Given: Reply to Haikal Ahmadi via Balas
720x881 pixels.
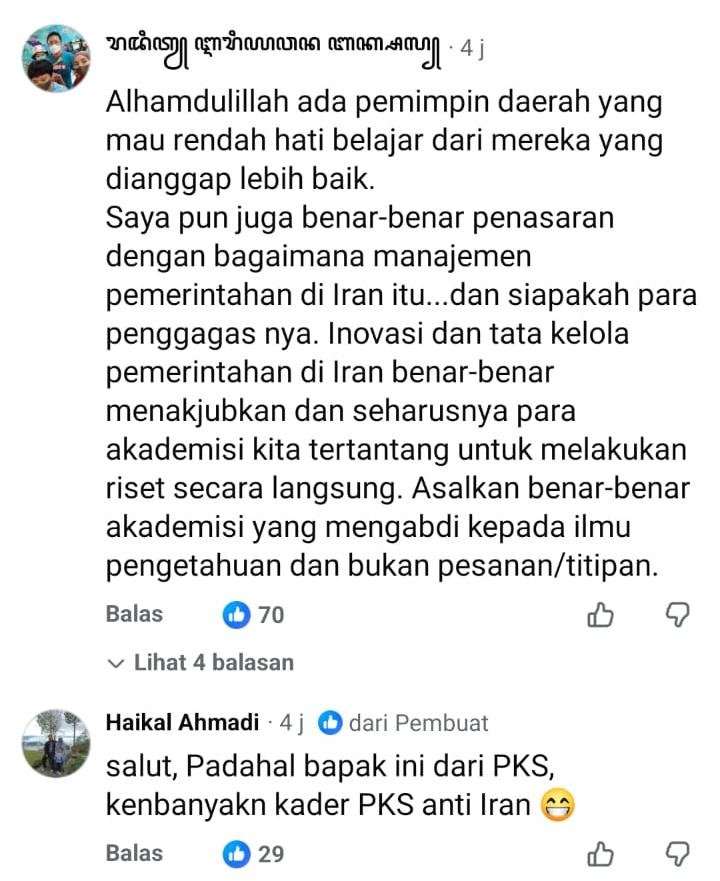Looking at the screenshot, I should pos(134,854).
